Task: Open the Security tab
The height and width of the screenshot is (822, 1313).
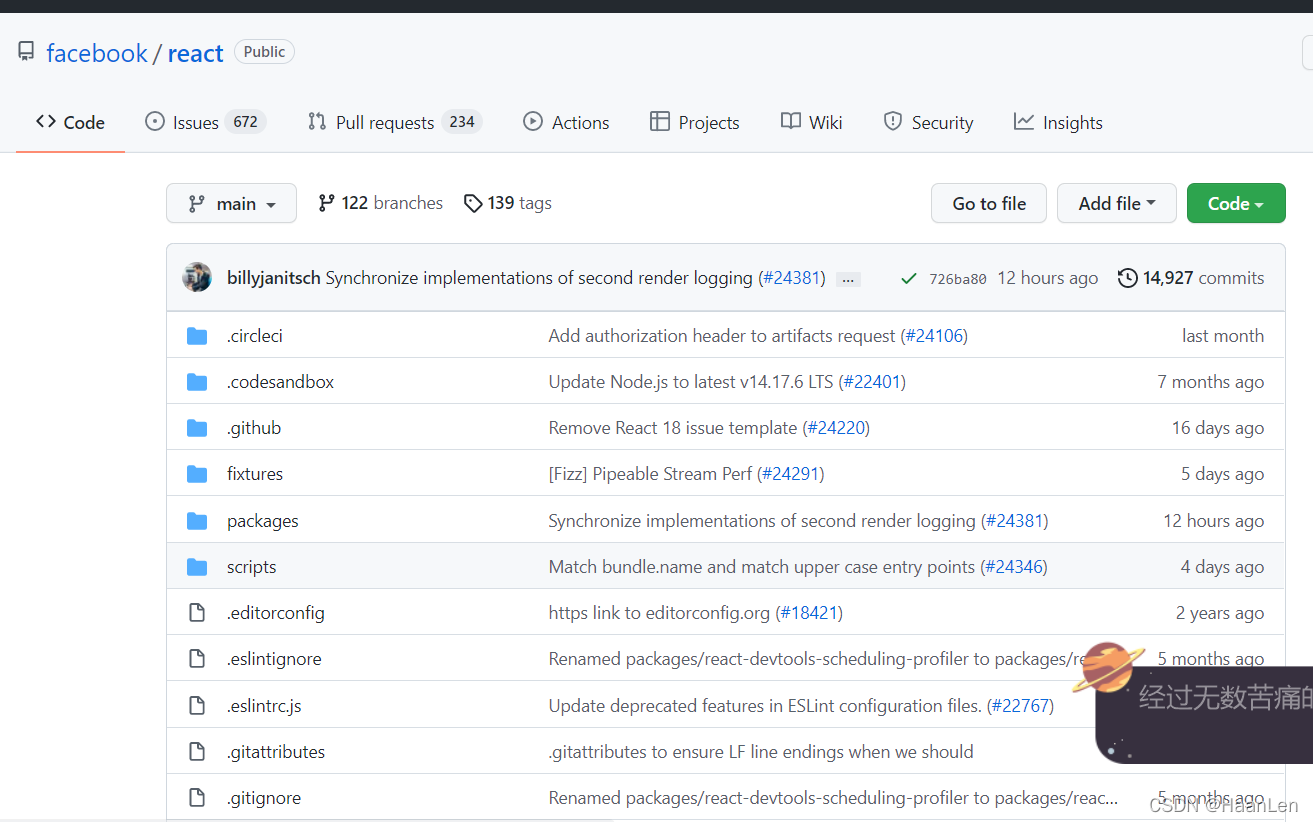Action: (928, 122)
